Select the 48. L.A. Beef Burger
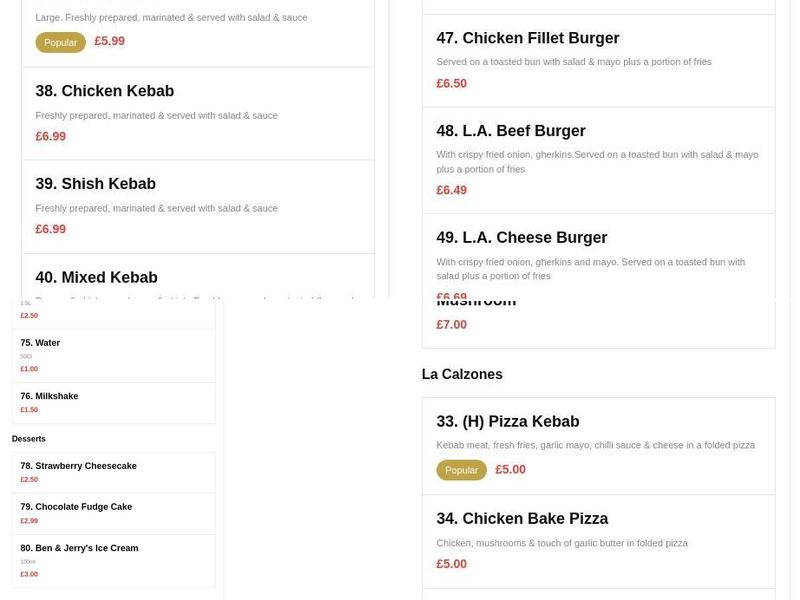Screen dimensions: 800x600 511,132
